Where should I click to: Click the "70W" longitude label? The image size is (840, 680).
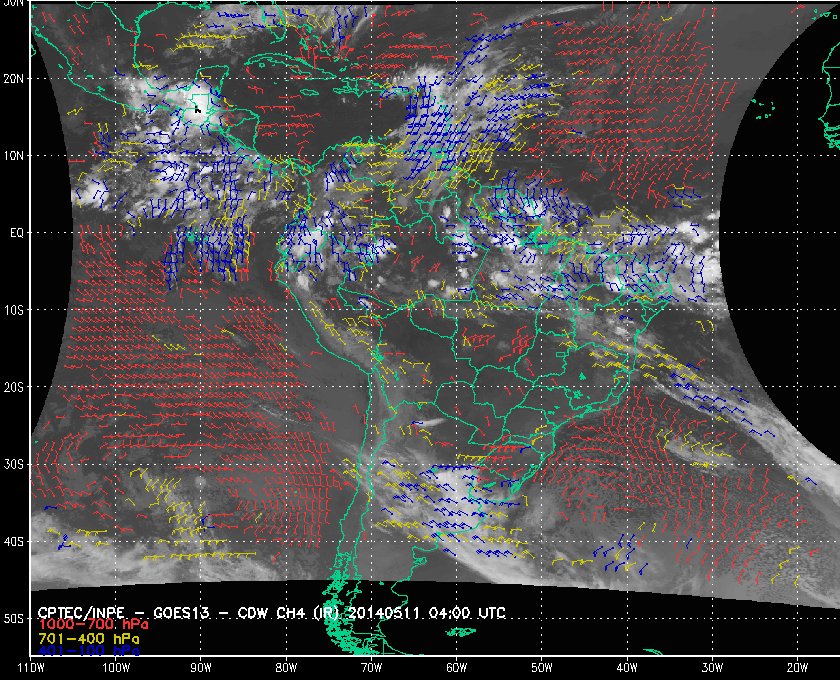pyautogui.click(x=371, y=668)
